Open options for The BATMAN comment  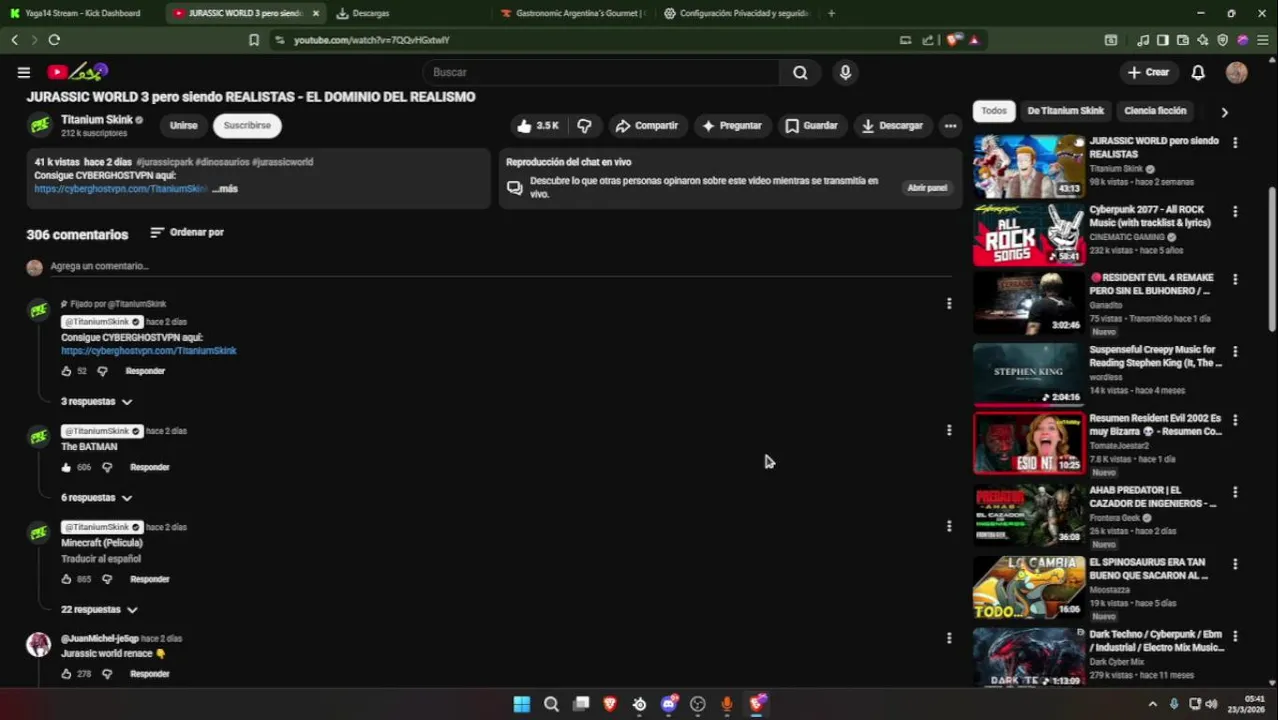click(949, 430)
